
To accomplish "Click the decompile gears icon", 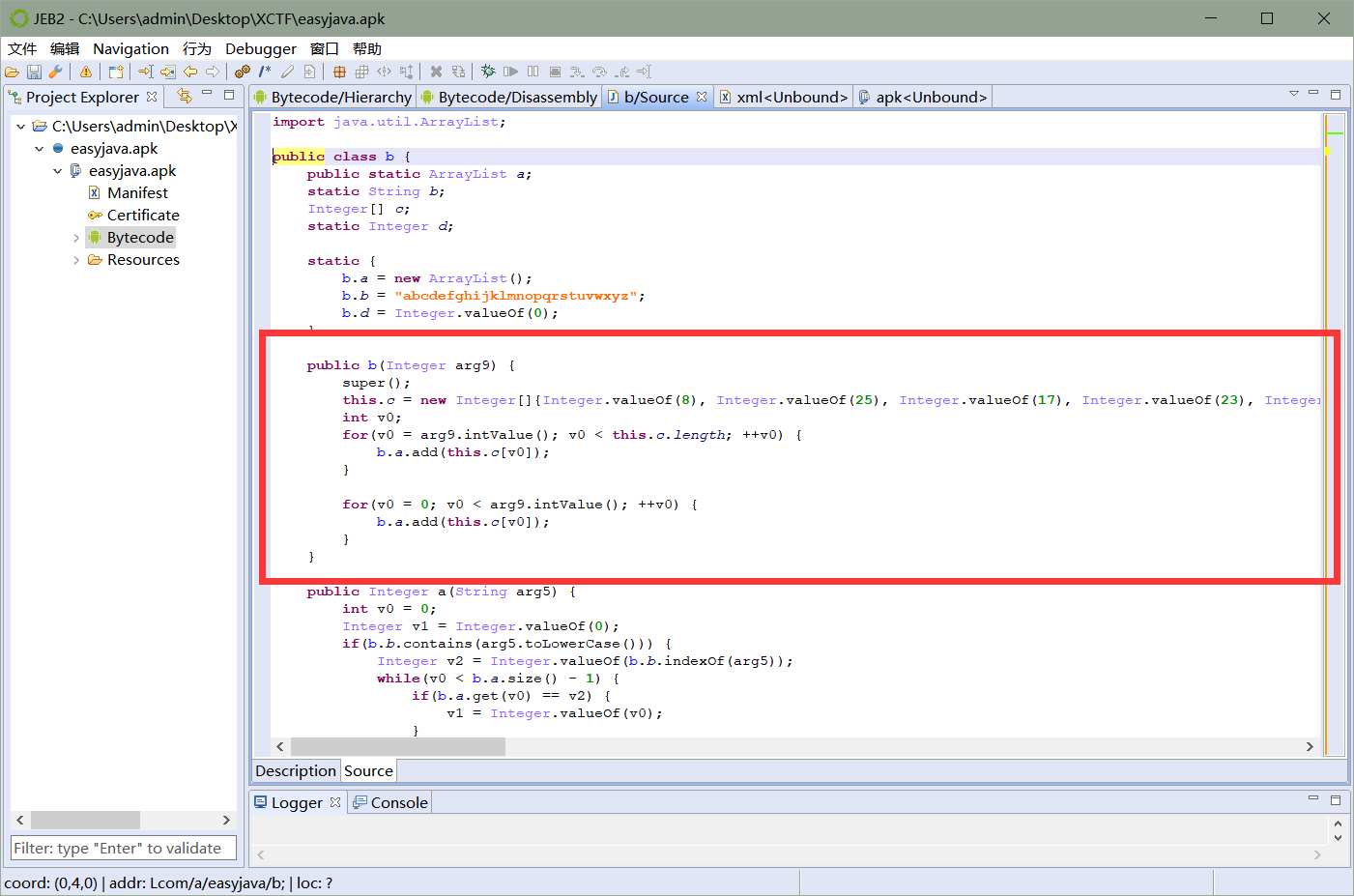I will (243, 72).
